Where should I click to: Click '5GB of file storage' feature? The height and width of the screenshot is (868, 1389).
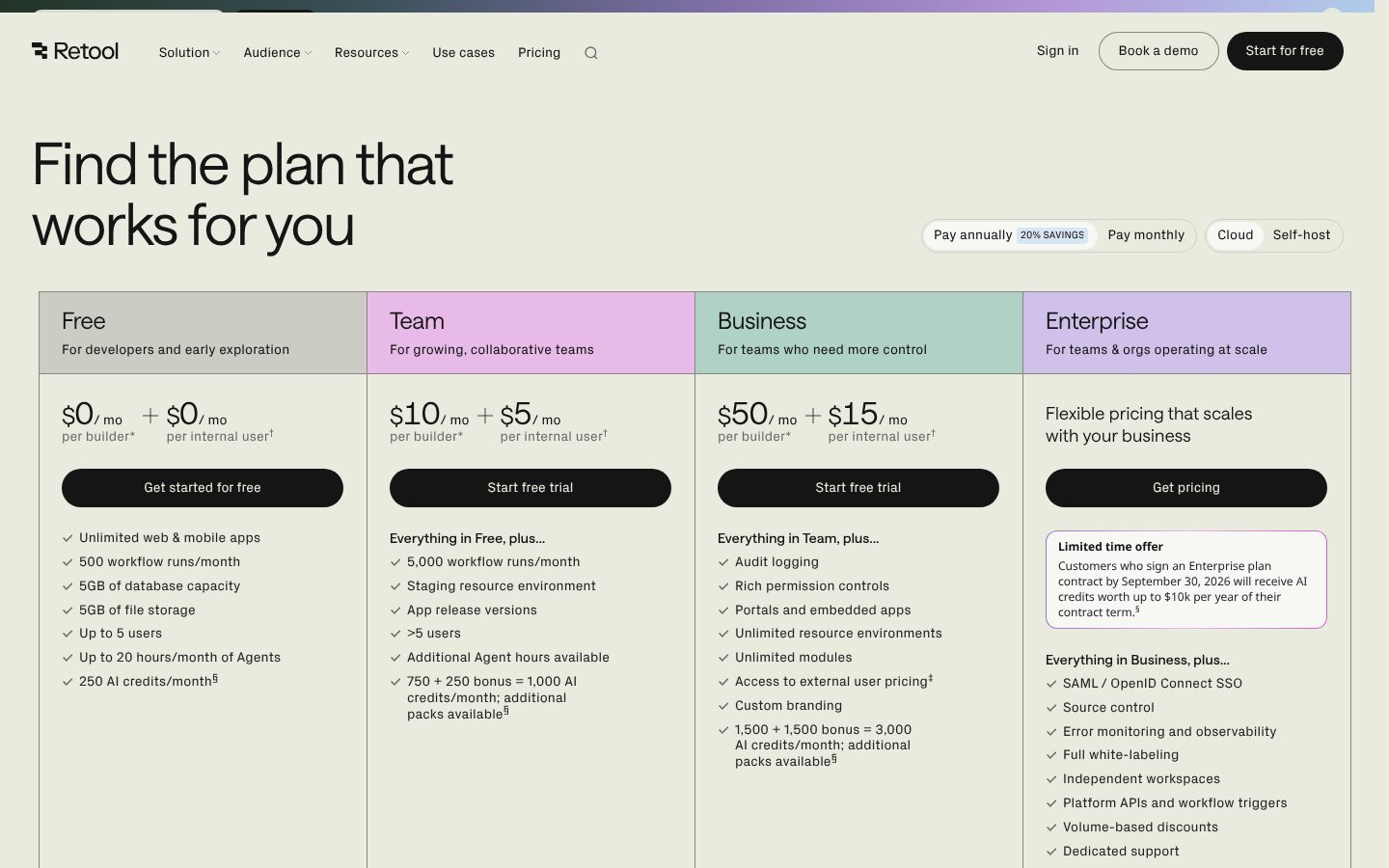pyautogui.click(x=137, y=610)
